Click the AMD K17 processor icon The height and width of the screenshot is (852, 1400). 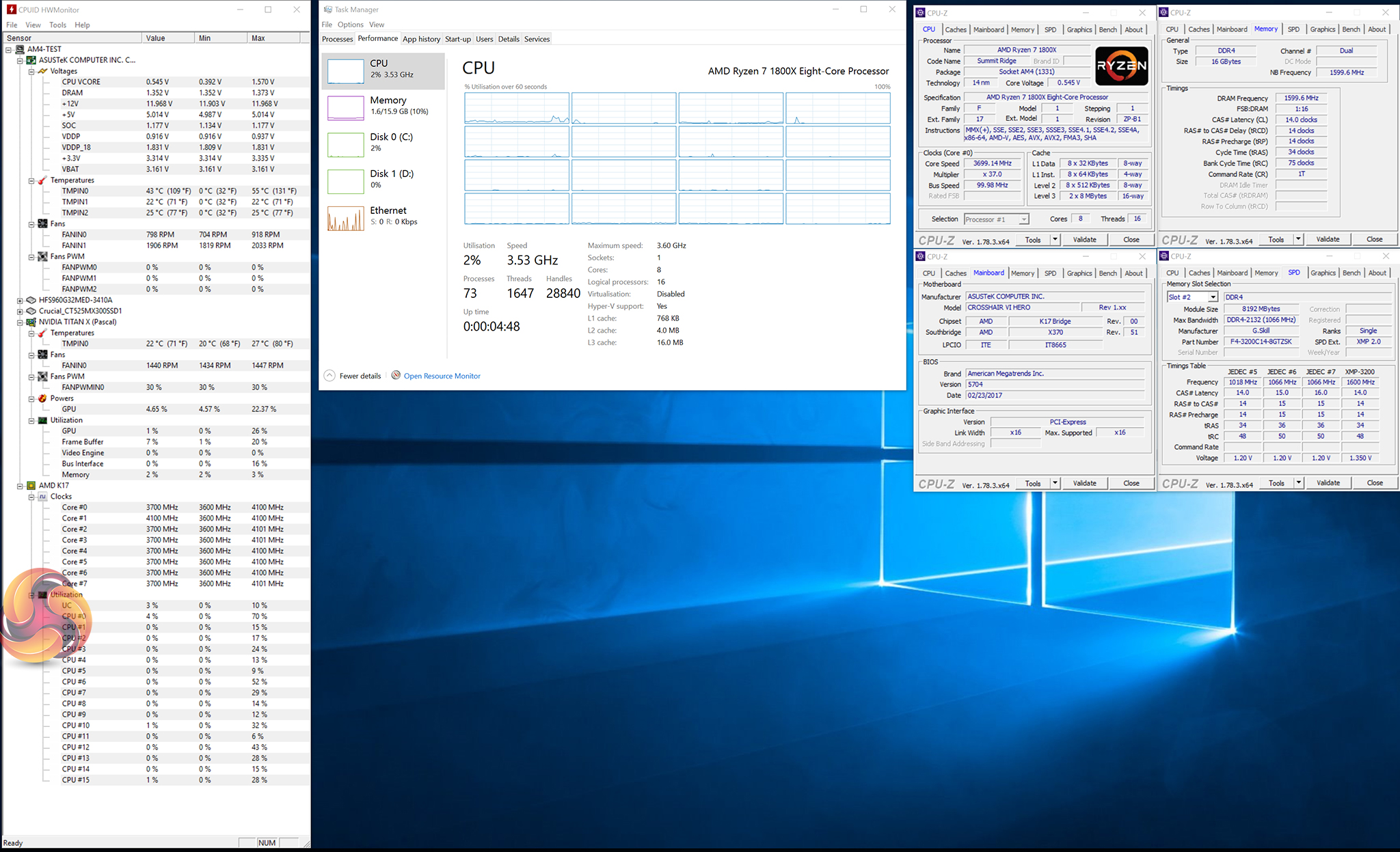[x=31, y=486]
